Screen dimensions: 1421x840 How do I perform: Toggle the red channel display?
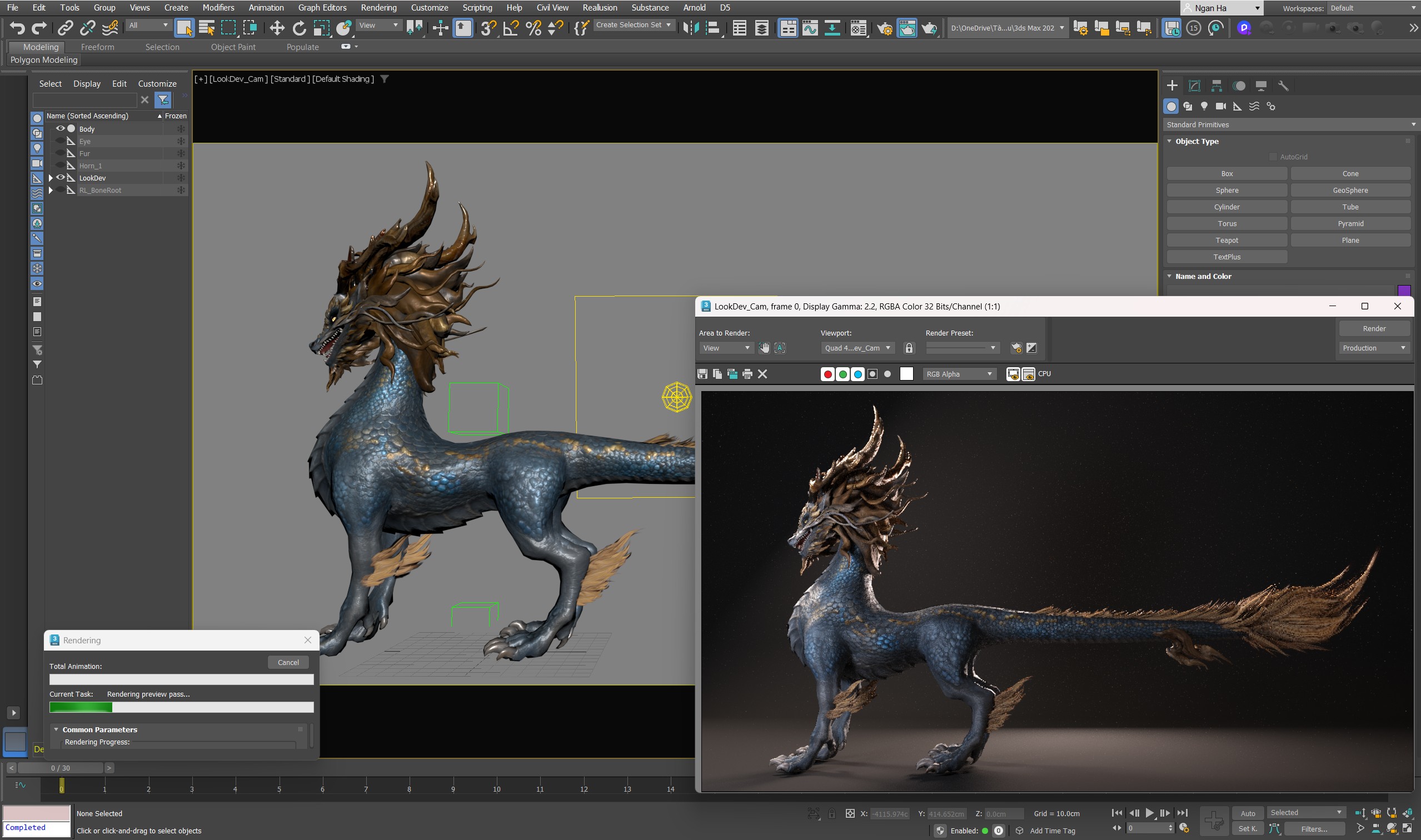point(827,373)
